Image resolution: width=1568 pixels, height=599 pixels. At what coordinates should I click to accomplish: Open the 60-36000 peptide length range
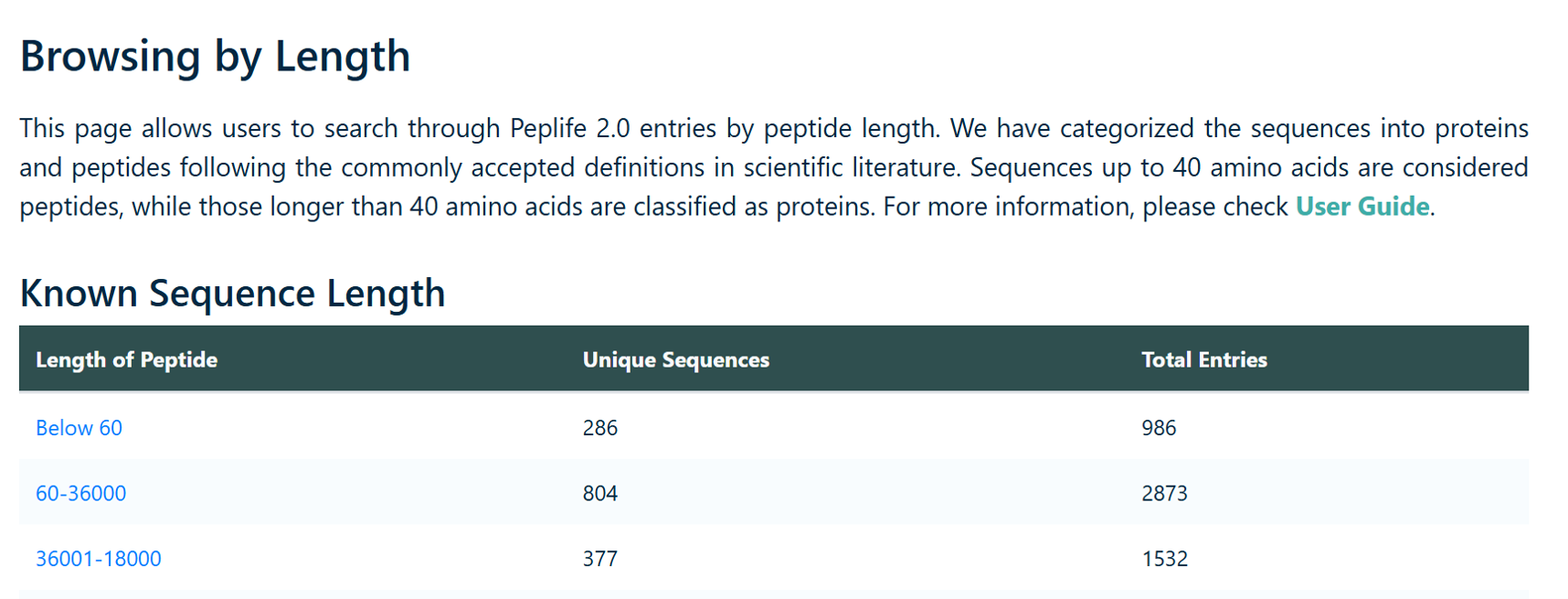point(81,493)
